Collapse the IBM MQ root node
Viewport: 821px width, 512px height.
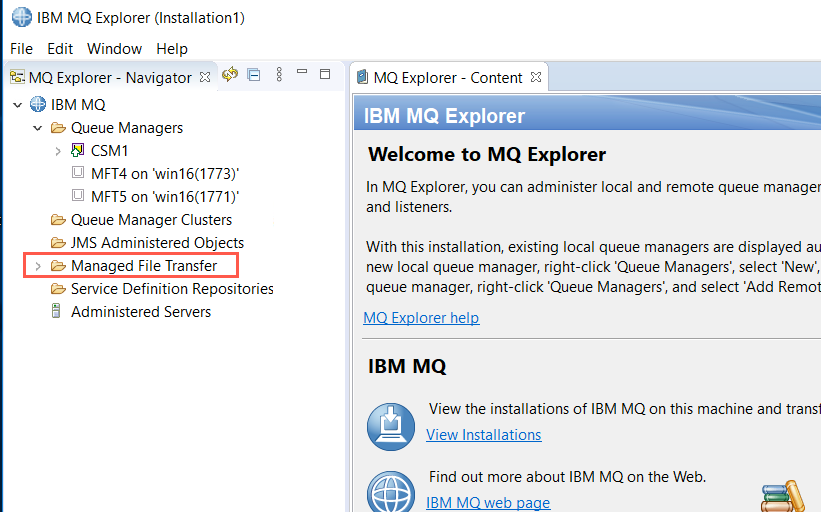[18, 105]
